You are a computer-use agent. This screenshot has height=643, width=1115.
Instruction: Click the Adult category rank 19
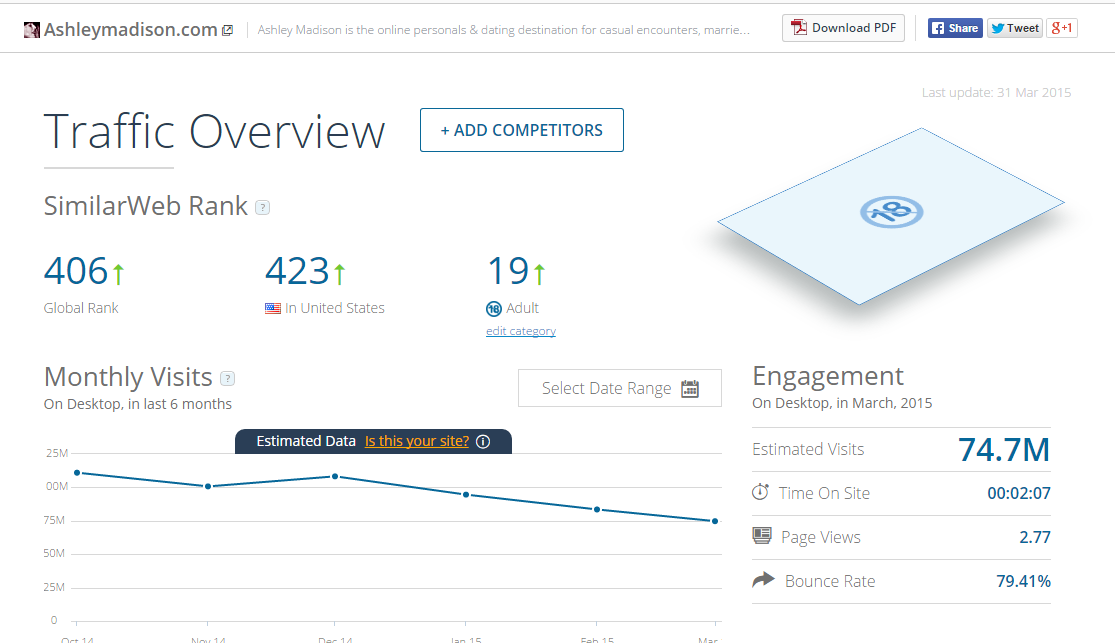point(508,271)
